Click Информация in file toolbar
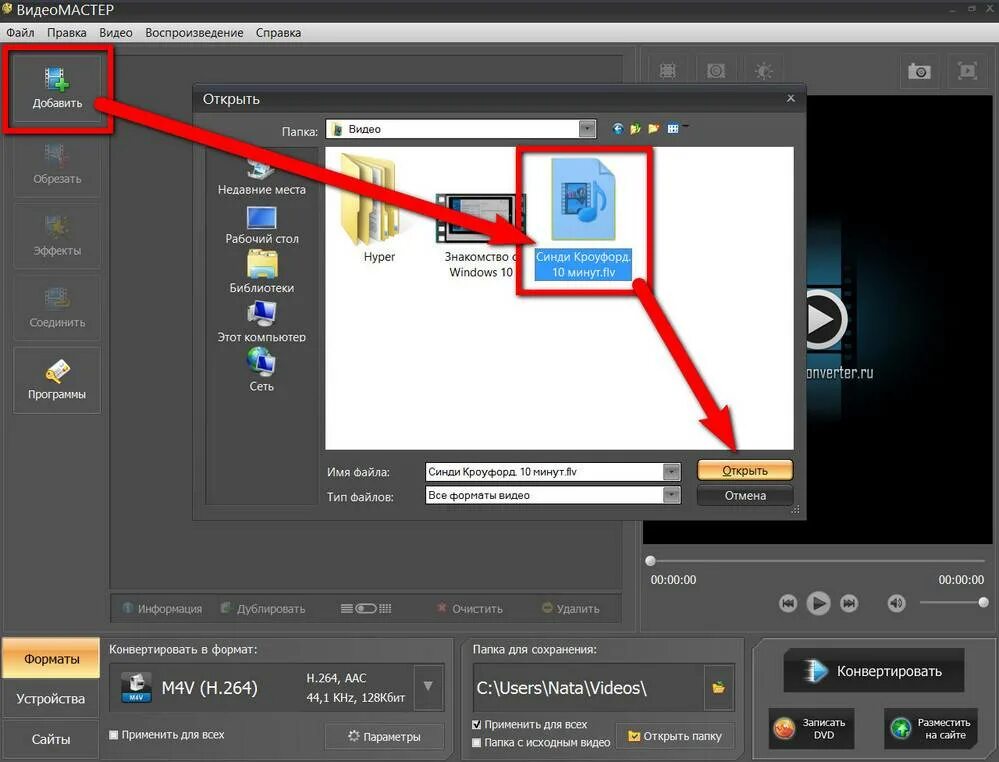The height and width of the screenshot is (762, 999). 162,608
